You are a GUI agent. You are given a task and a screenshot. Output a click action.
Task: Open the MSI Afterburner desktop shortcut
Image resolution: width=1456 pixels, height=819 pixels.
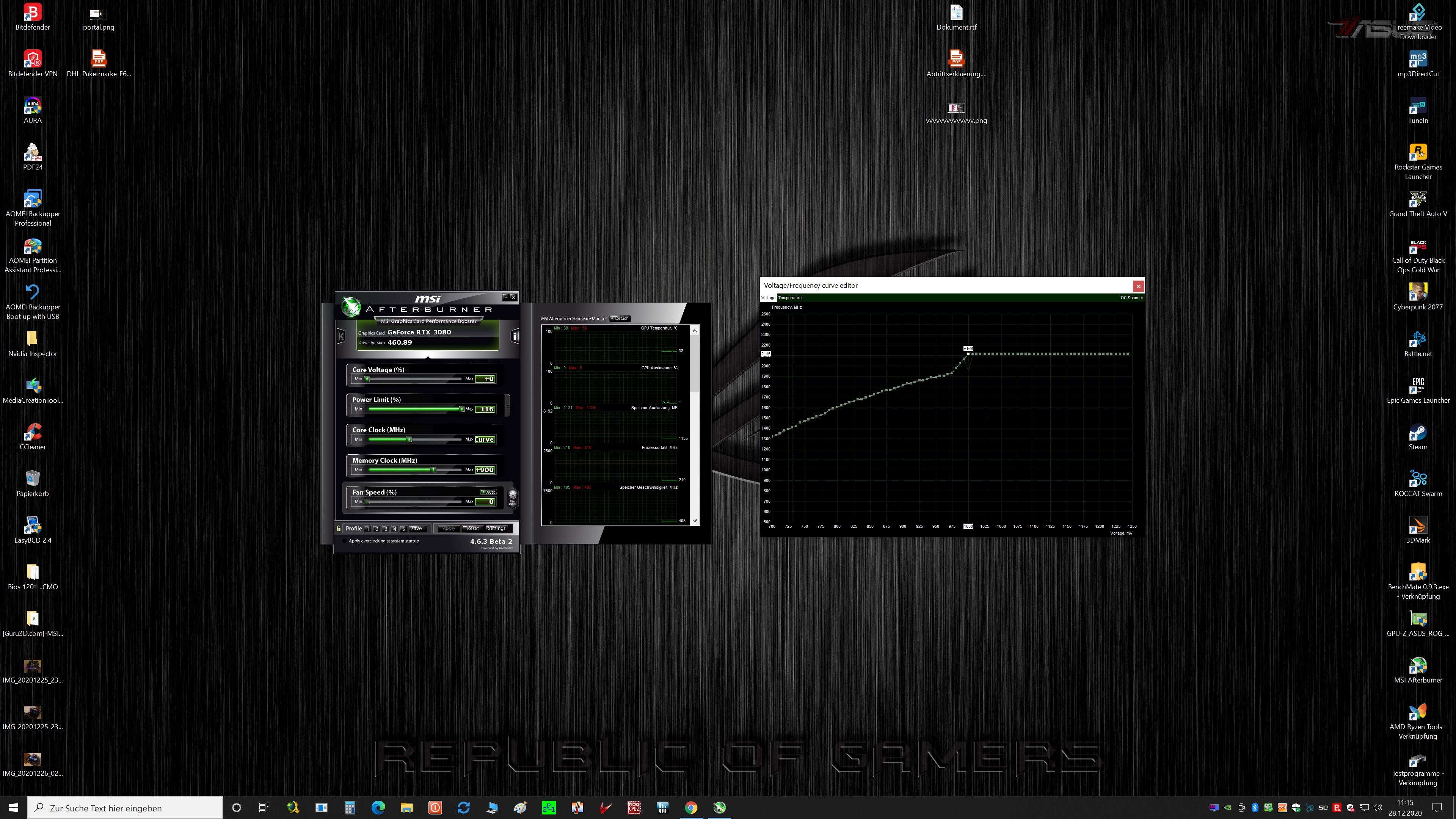click(x=1418, y=670)
